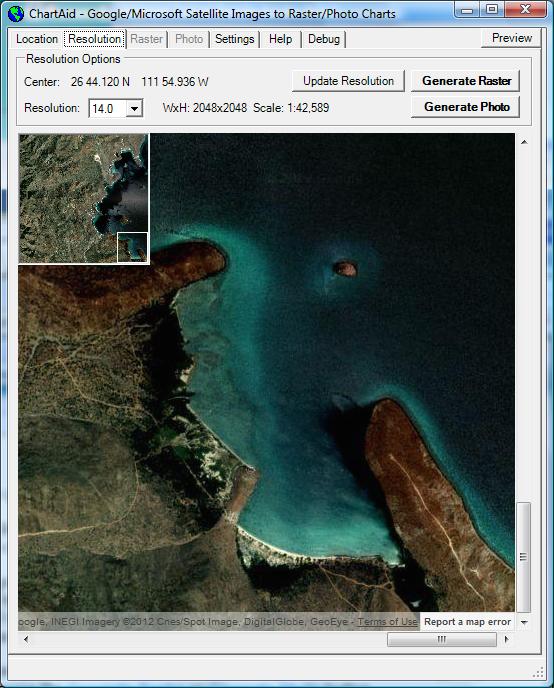Image resolution: width=554 pixels, height=688 pixels.
Task: Click the longitude text 111 54.936 W
Action: pos(175,82)
